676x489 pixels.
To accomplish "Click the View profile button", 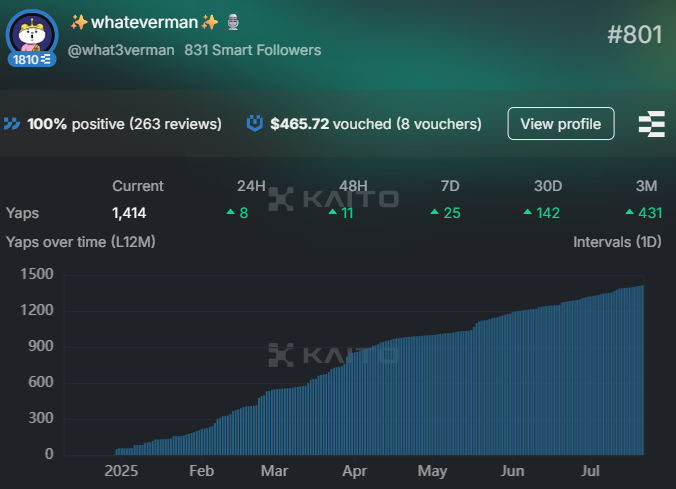I will [x=561, y=124].
